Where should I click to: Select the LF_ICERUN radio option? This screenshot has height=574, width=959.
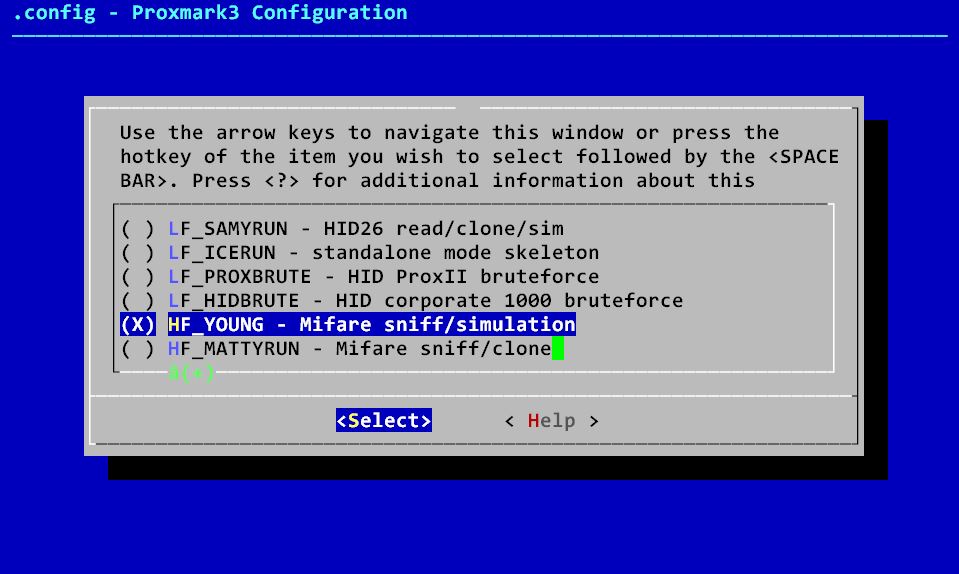(x=138, y=252)
